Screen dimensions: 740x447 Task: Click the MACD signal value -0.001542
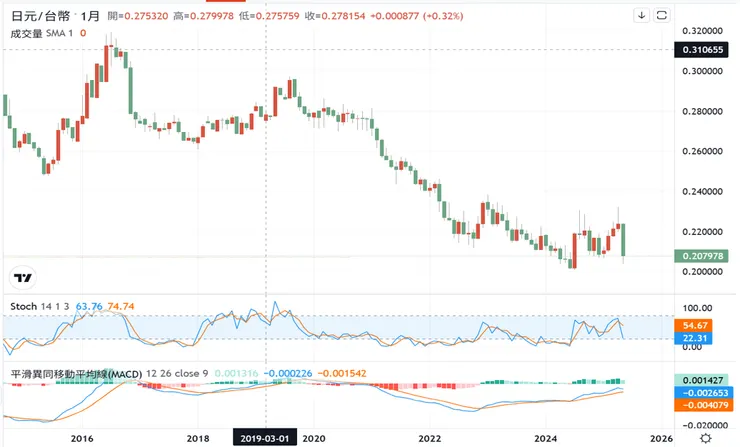pos(342,374)
